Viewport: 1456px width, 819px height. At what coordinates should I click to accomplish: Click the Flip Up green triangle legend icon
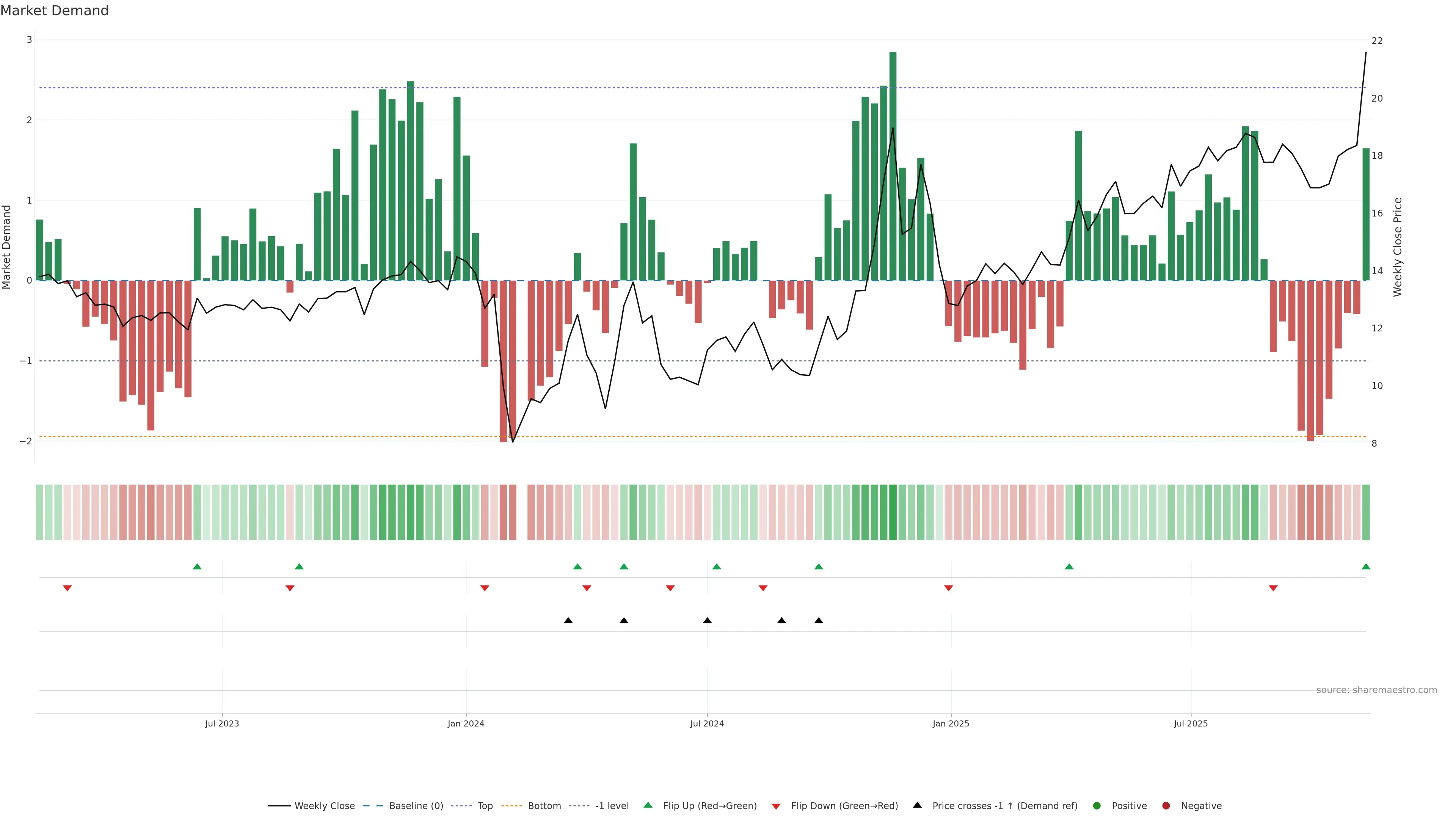(648, 805)
